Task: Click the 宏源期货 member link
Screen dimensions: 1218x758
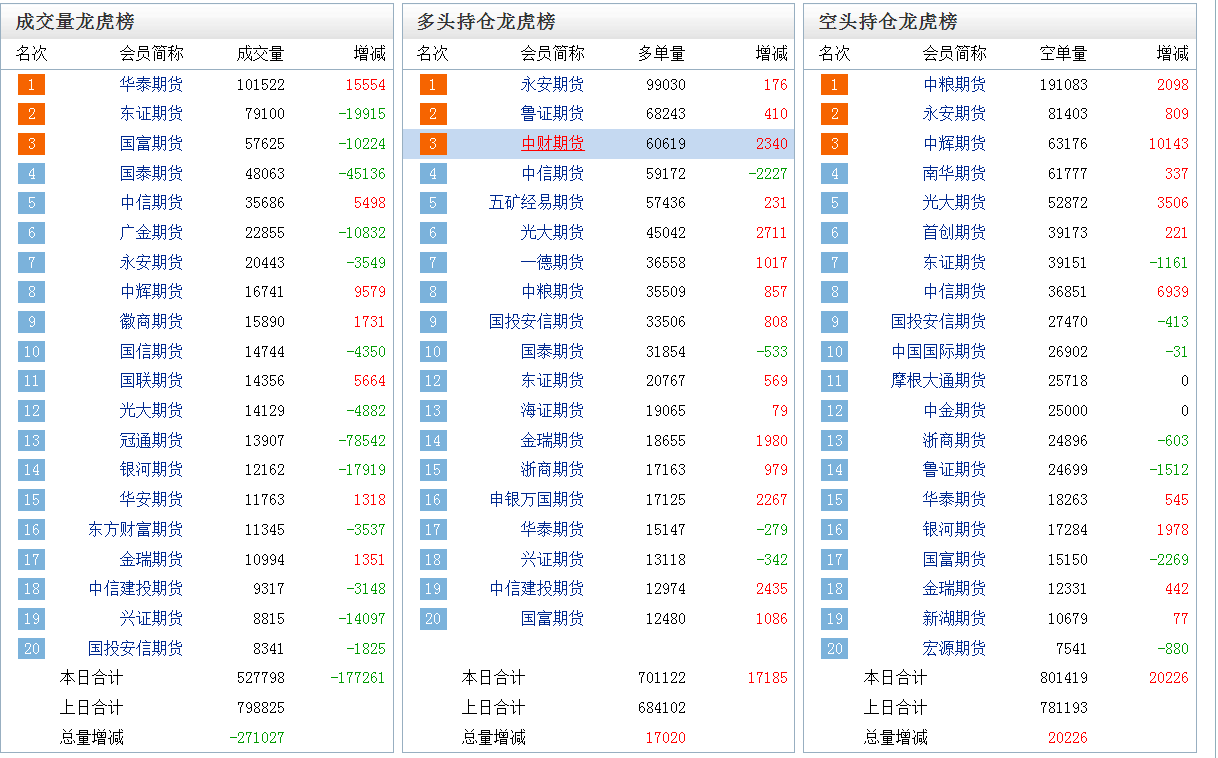Action: [954, 649]
